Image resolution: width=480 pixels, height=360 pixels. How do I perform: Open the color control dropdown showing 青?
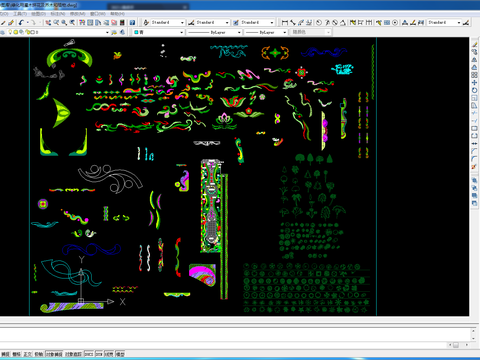click(158, 32)
